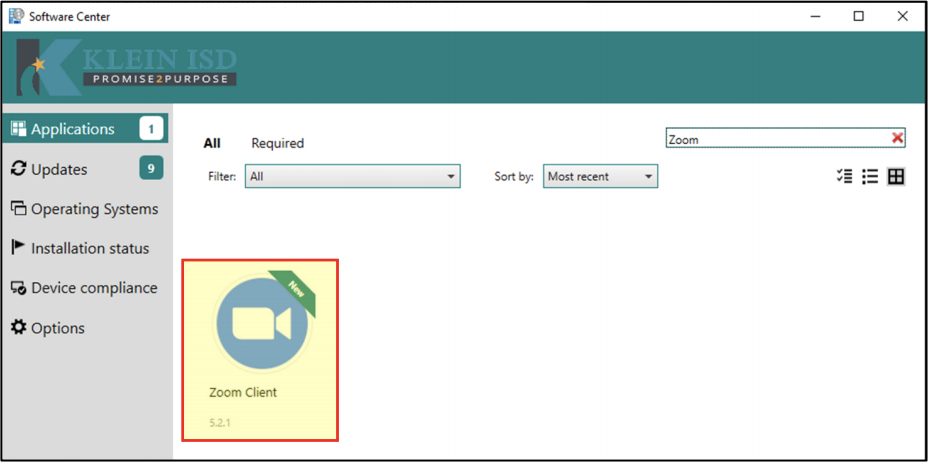Click the Installation status flag icon
Viewport: 928px width, 464px height.
coord(18,248)
